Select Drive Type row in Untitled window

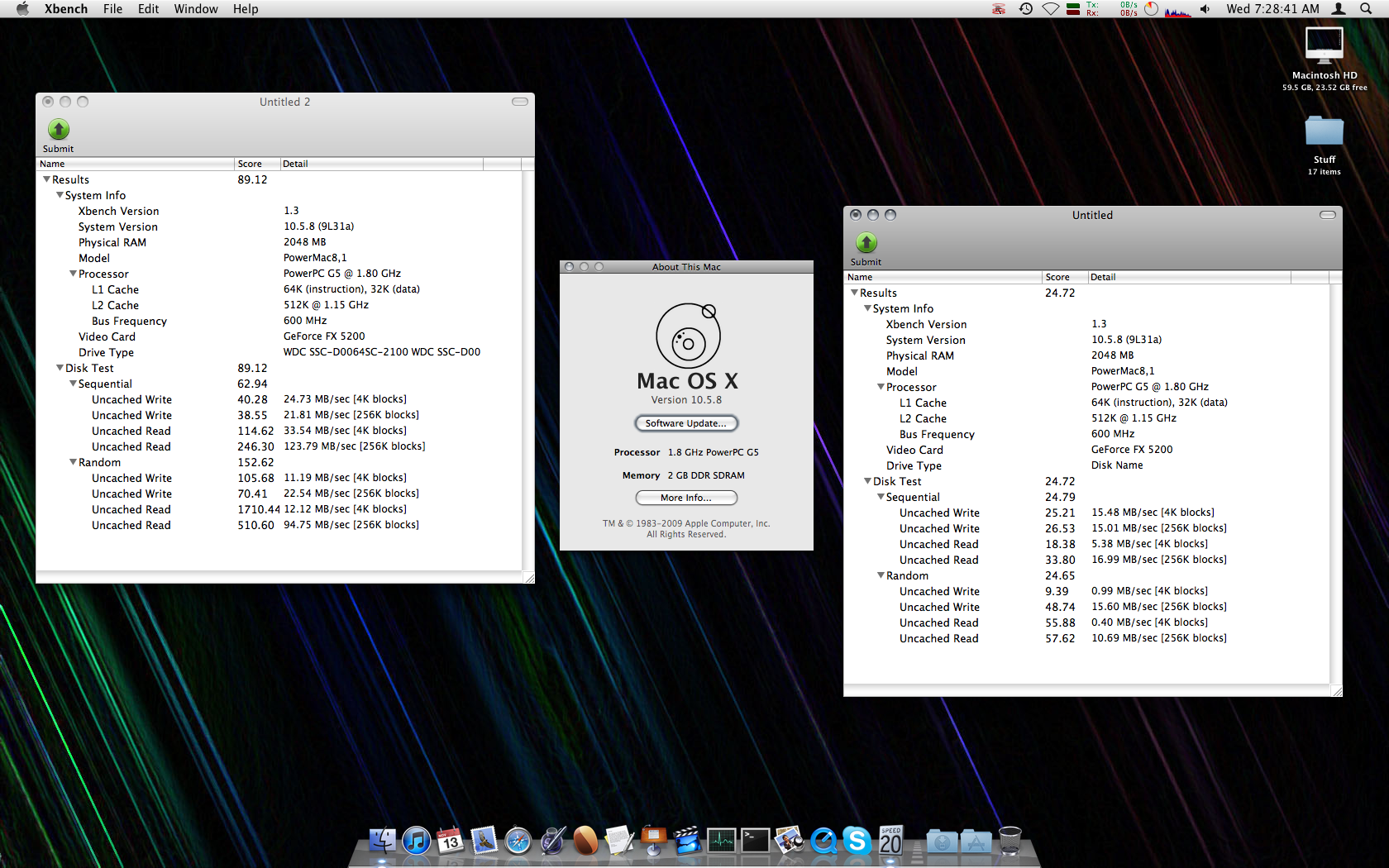coord(1086,465)
